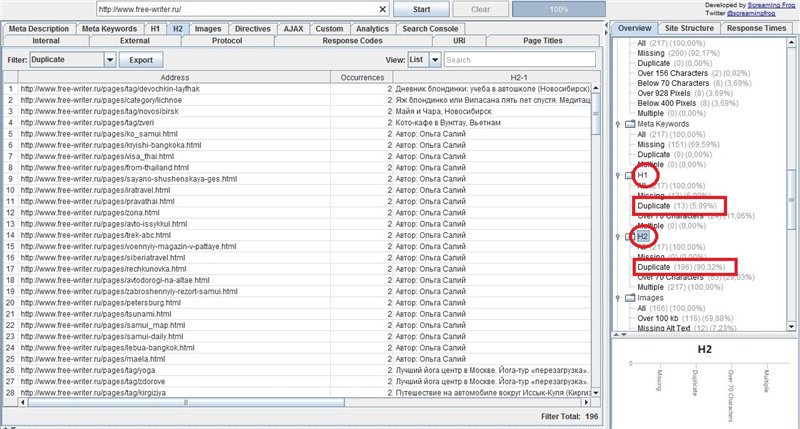
Task: Select Meta Keywords Missing (151) tree item
Action: (x=679, y=145)
